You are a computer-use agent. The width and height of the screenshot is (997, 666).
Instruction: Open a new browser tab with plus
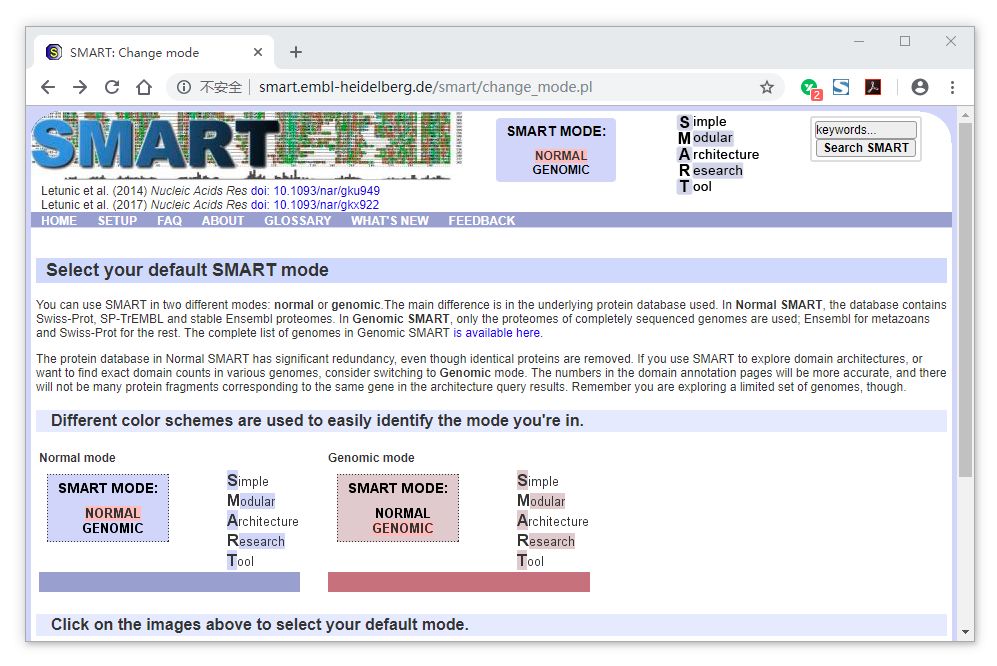[296, 52]
